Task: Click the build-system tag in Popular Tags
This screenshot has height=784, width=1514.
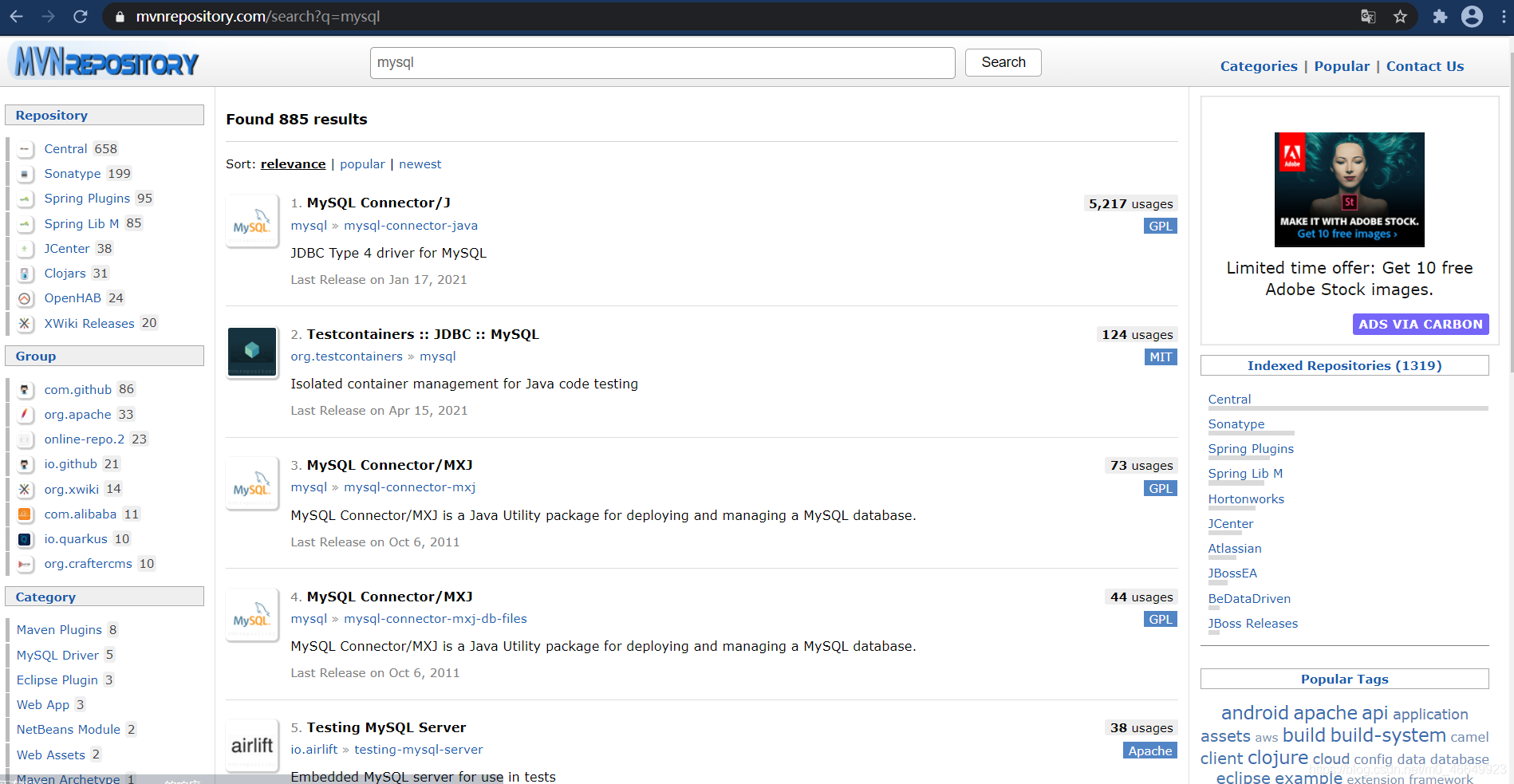Action: pos(1388,735)
